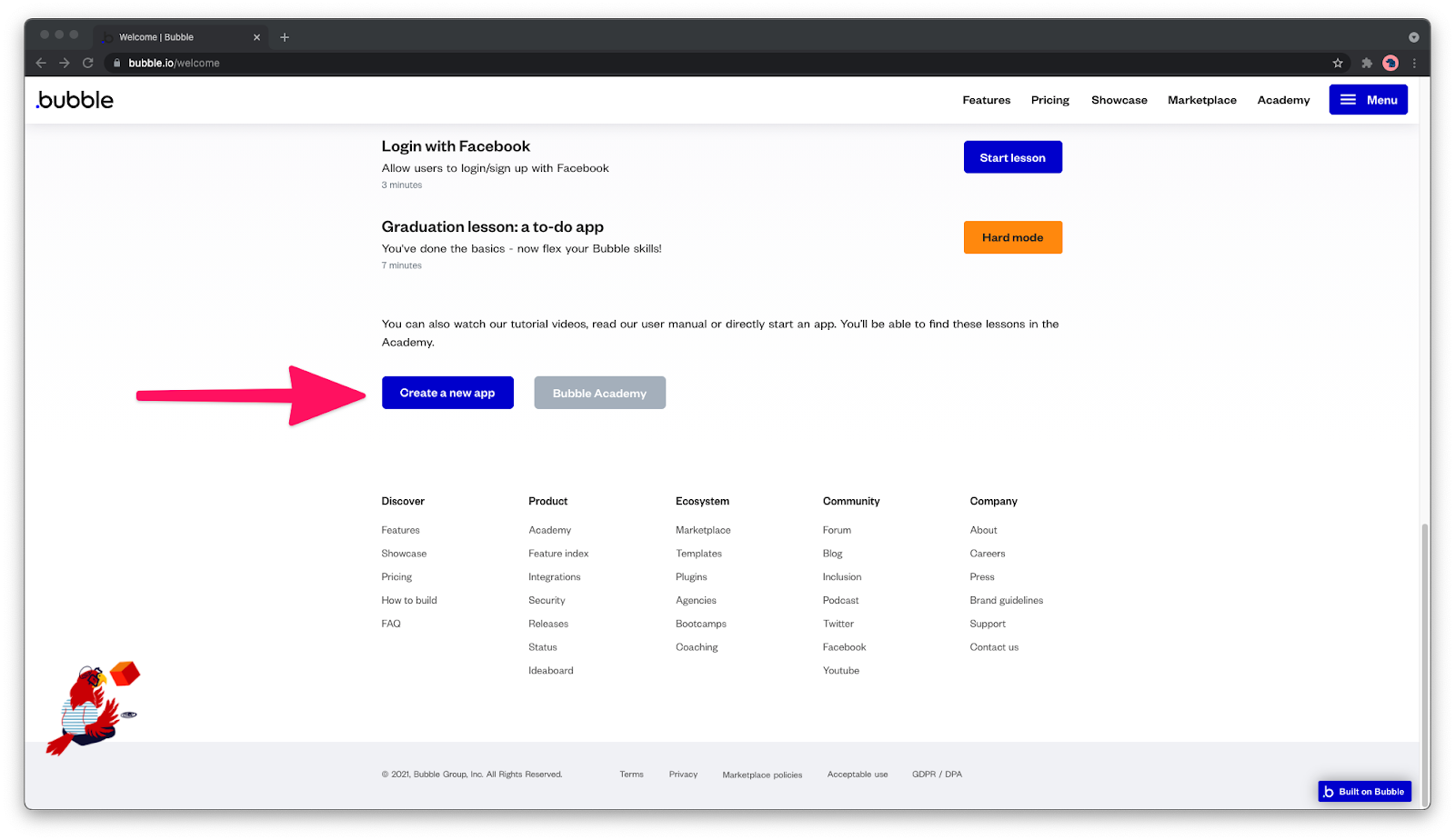Click the browser forward arrow
Screen dimensions: 1455x840
[x=65, y=63]
